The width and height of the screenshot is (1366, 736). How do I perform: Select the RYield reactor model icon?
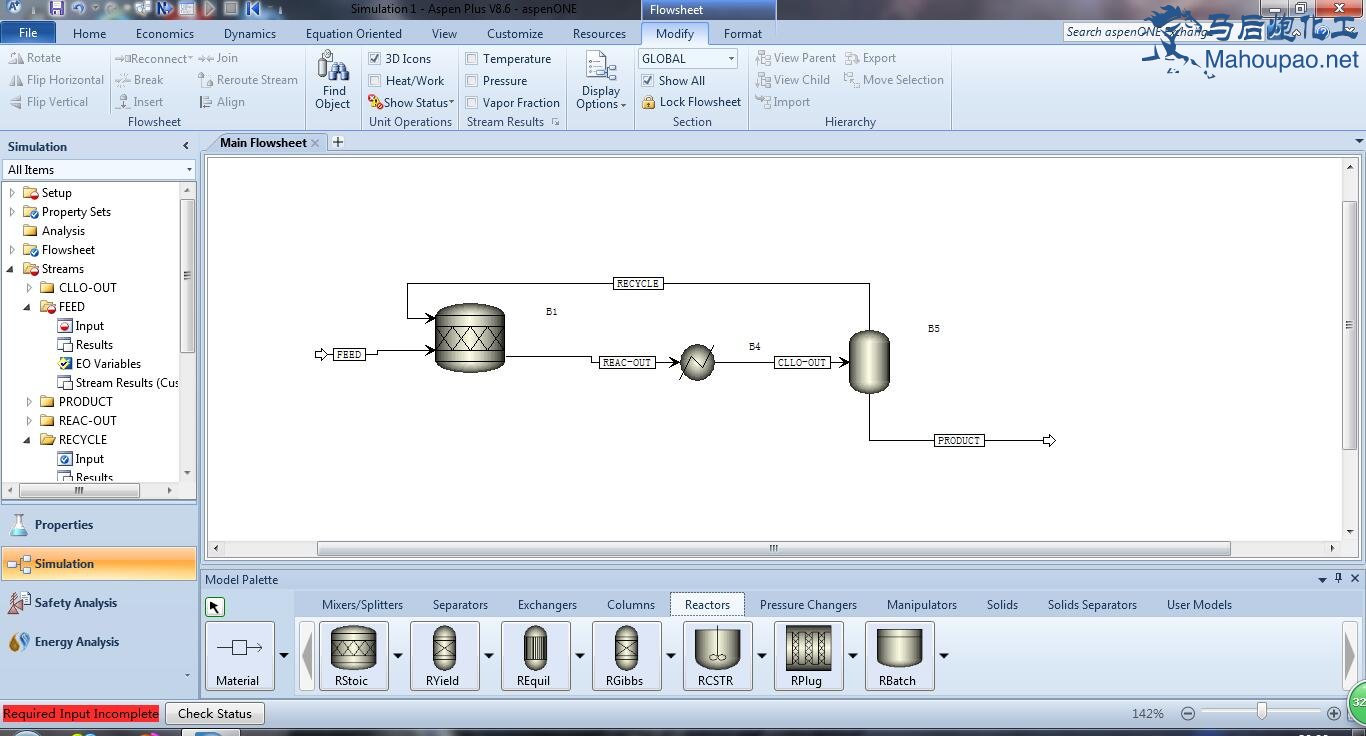click(x=444, y=655)
